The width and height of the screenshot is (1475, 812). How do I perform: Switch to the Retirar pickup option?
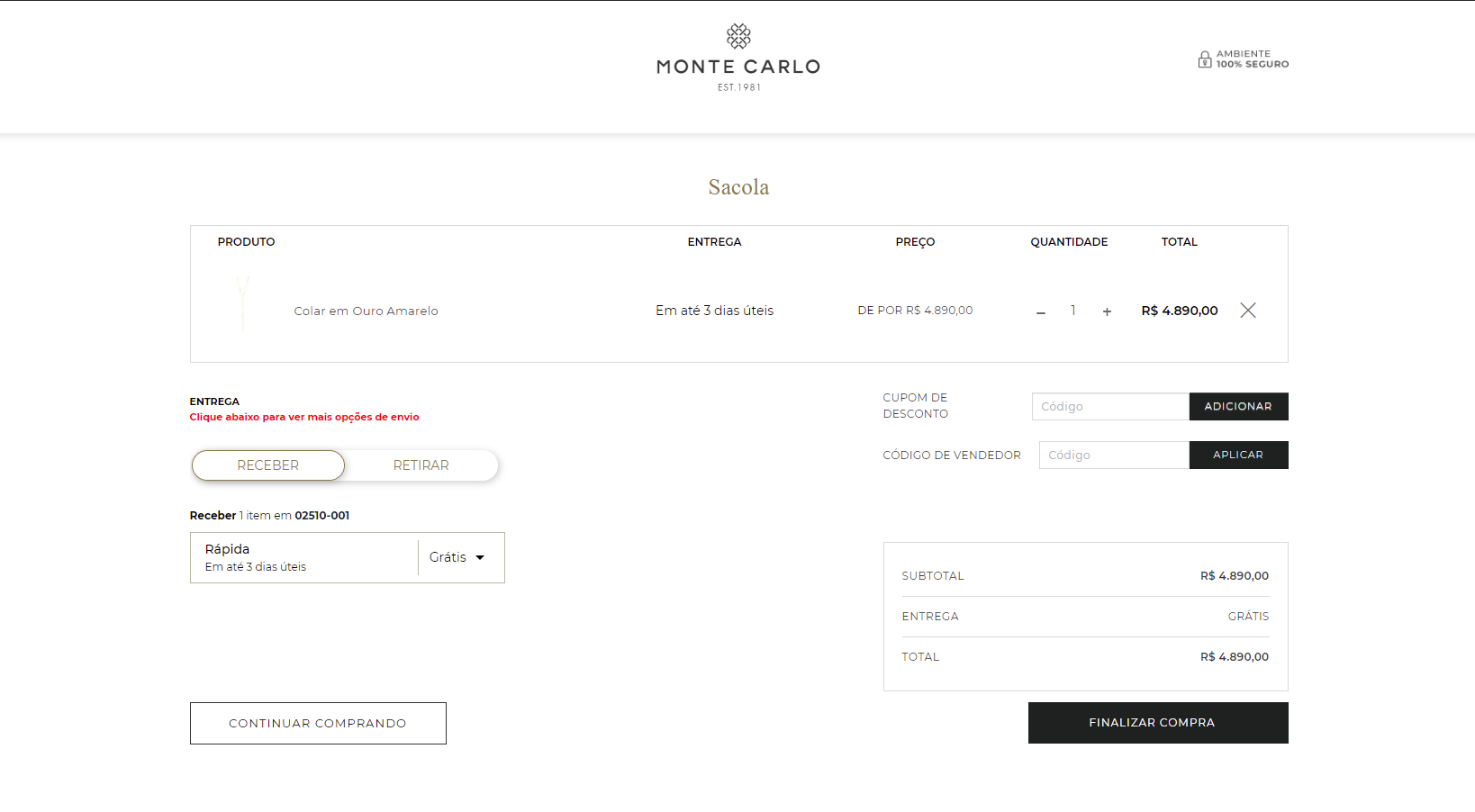[x=421, y=465]
